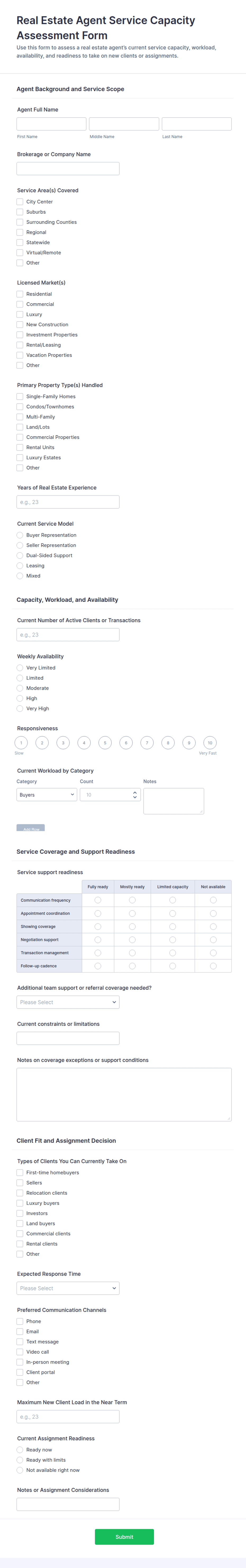This screenshot has width=246, height=1568.
Task: Open the Expected Response Time dropdown
Action: pos(68,1288)
